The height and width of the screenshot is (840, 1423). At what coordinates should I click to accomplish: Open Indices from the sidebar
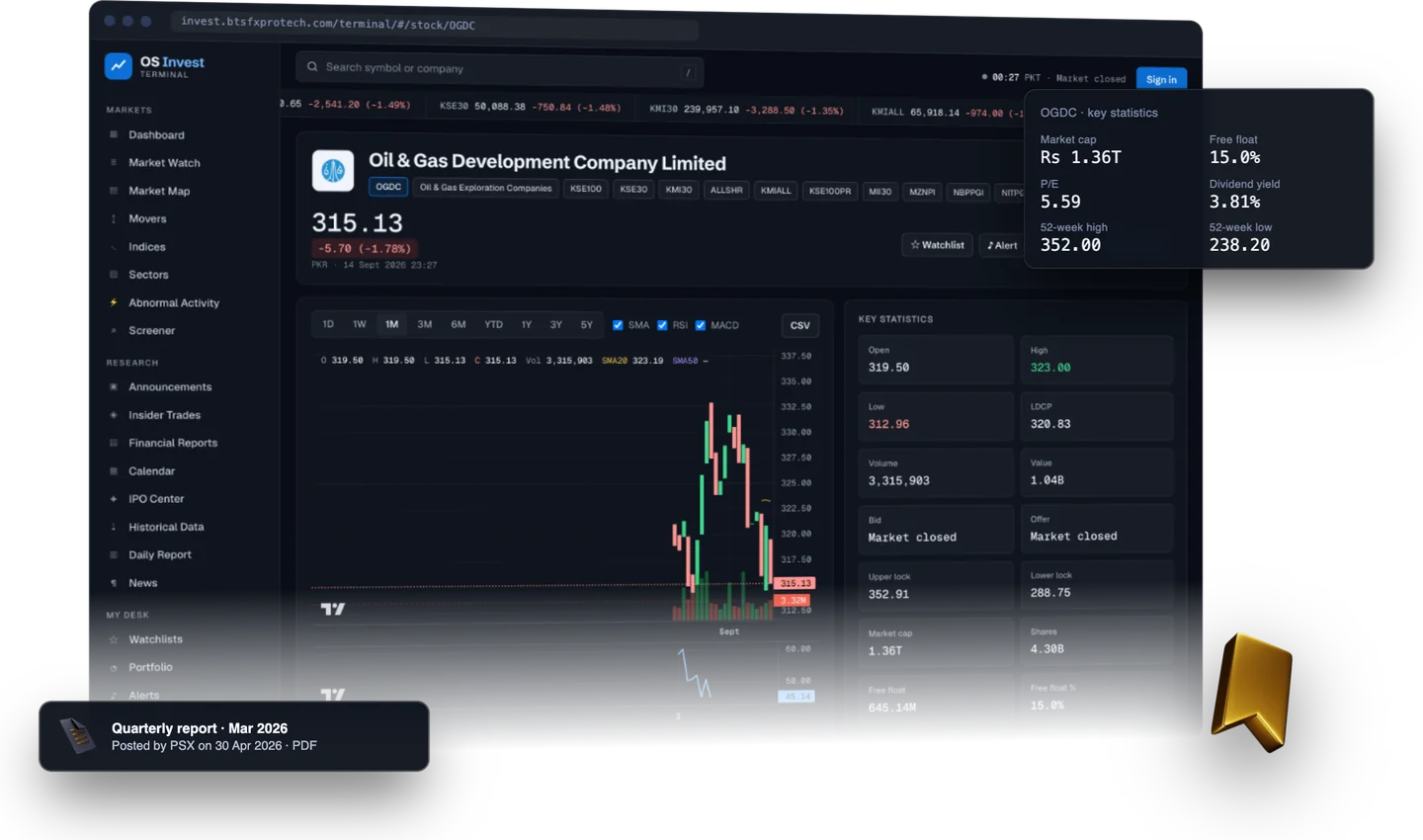(x=147, y=247)
